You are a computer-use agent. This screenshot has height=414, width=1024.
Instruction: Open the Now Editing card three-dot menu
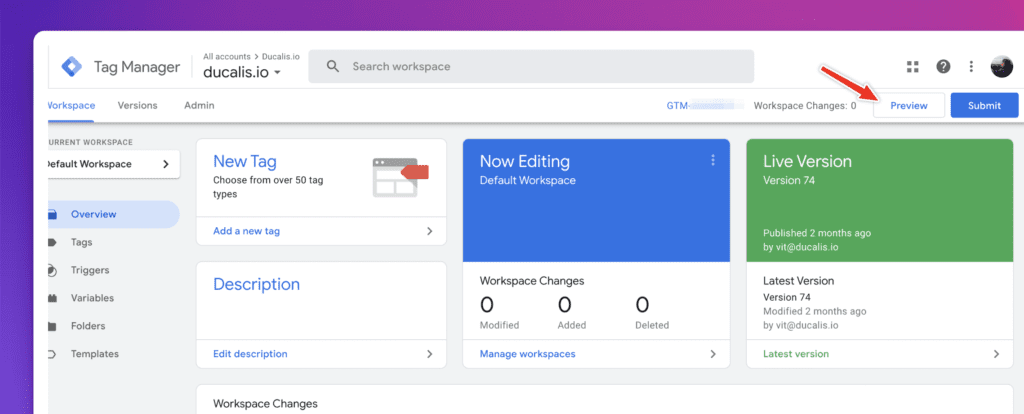(x=712, y=160)
